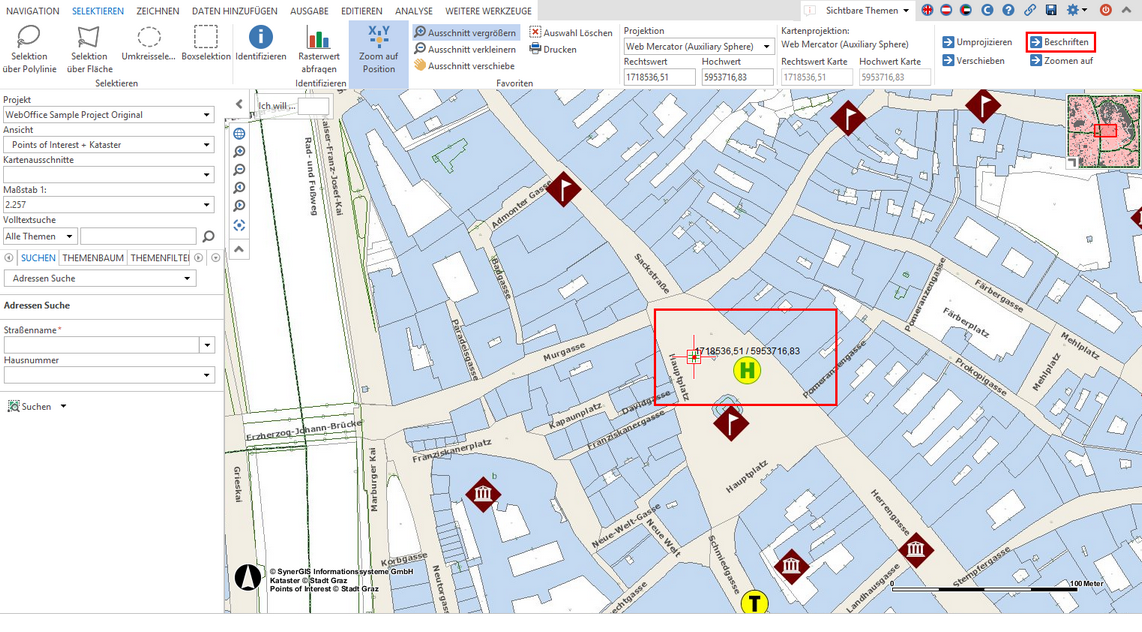Select Ausschnitt vergrößern zoom-in tool
Image resolution: width=1142 pixels, height=632 pixels.
[x=465, y=33]
